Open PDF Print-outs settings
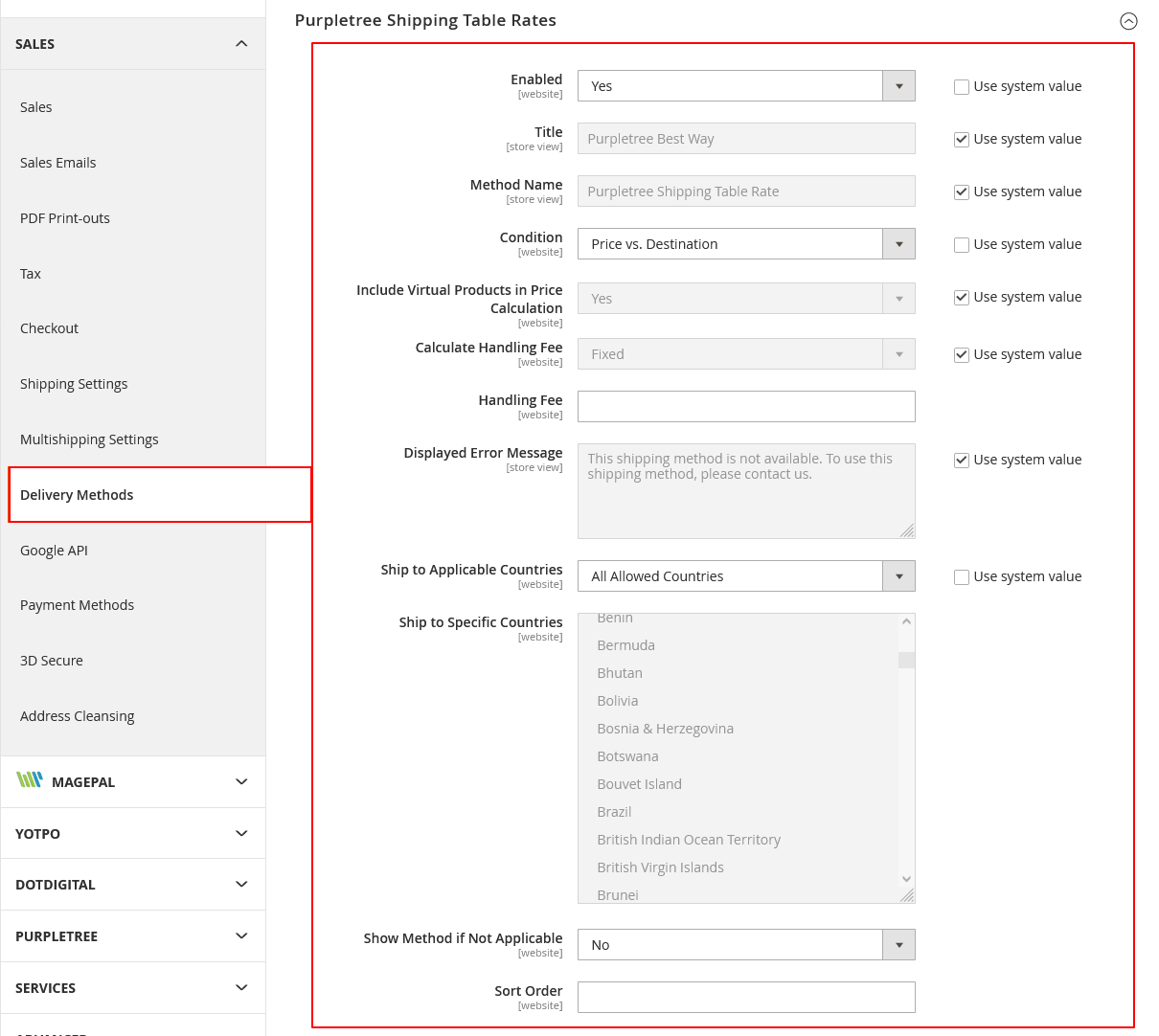 [x=65, y=218]
